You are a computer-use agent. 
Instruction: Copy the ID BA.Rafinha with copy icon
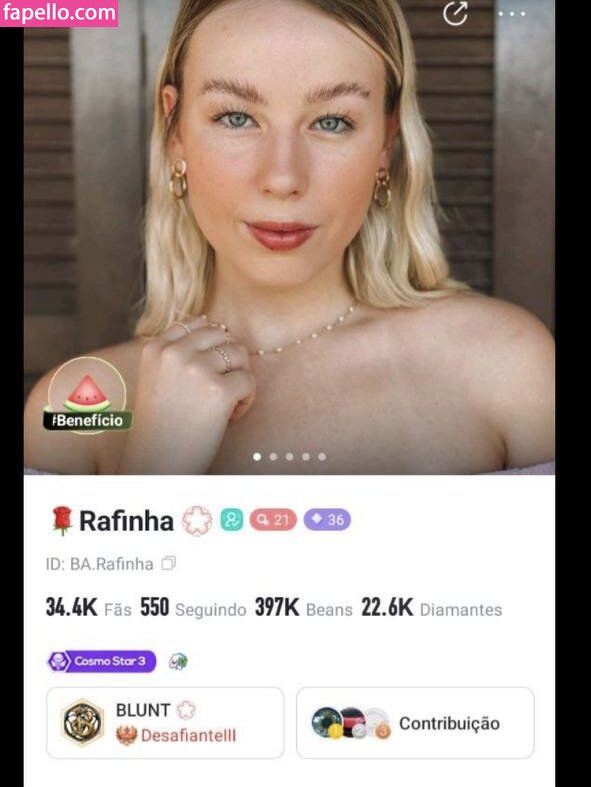tap(168, 564)
